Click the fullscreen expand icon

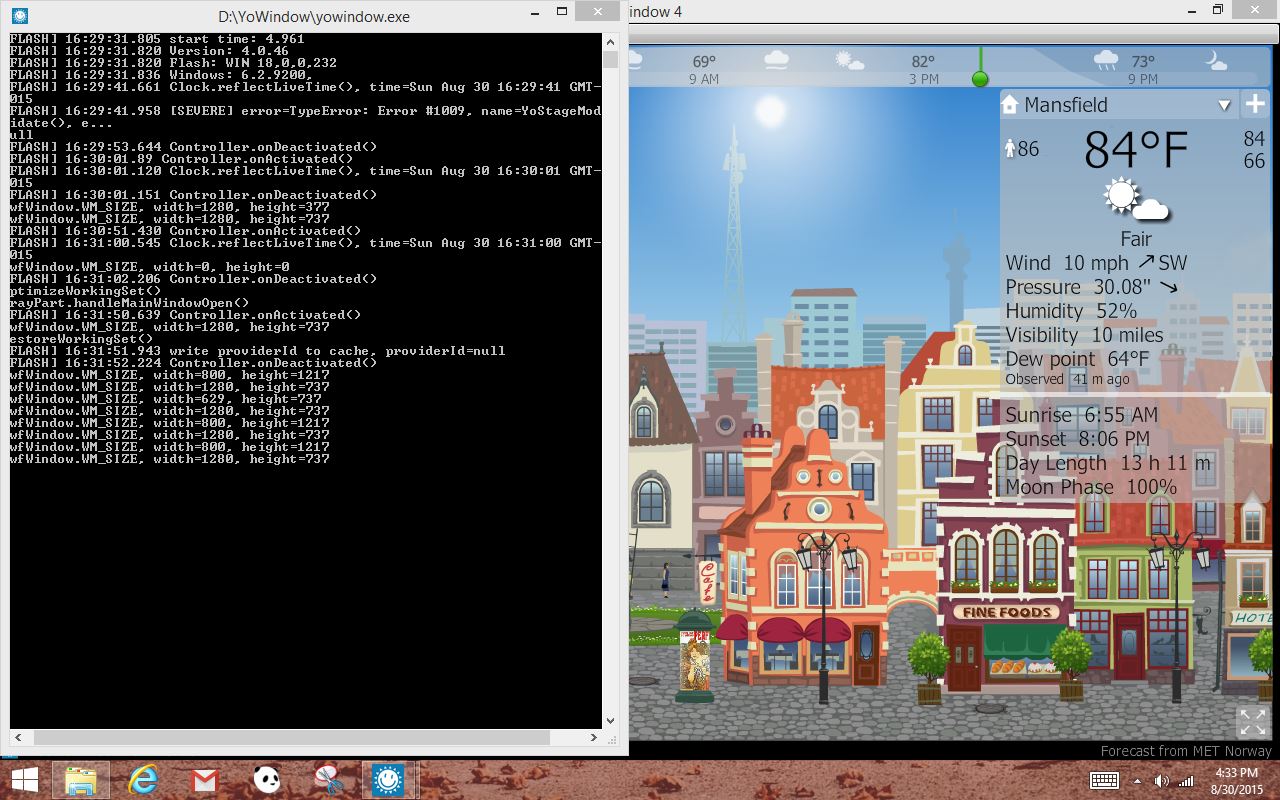click(x=1252, y=720)
